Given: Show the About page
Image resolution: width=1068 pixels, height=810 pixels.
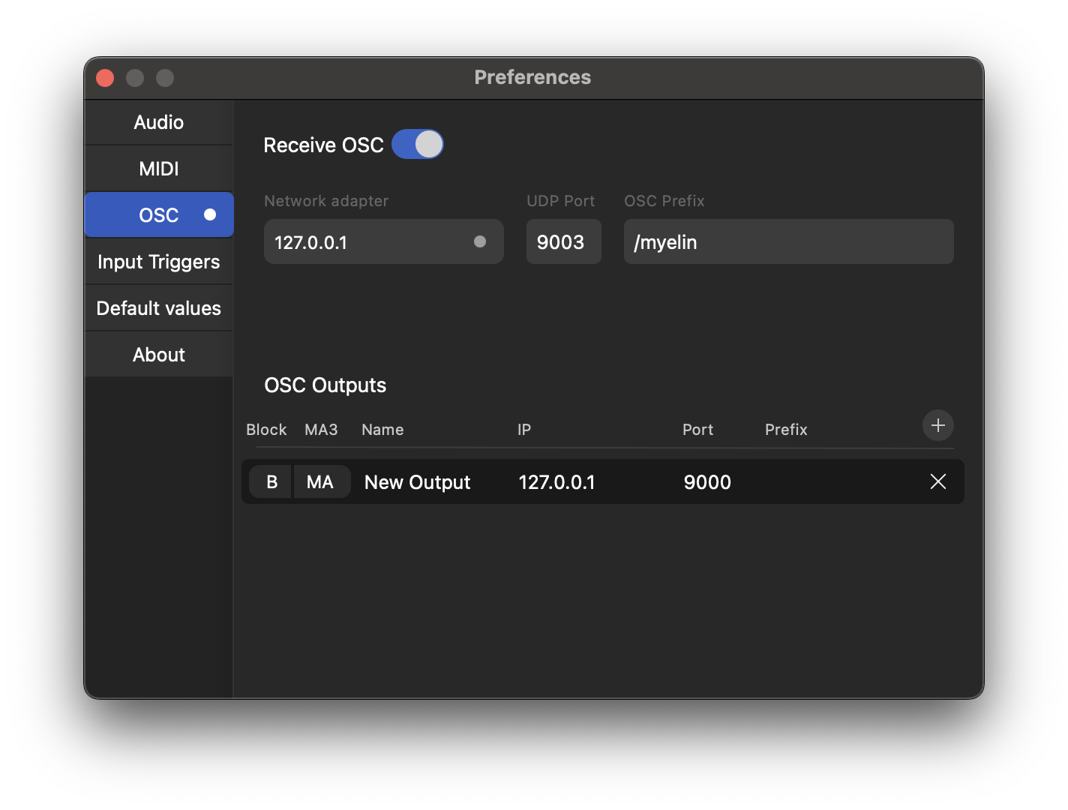Looking at the screenshot, I should tap(159, 354).
